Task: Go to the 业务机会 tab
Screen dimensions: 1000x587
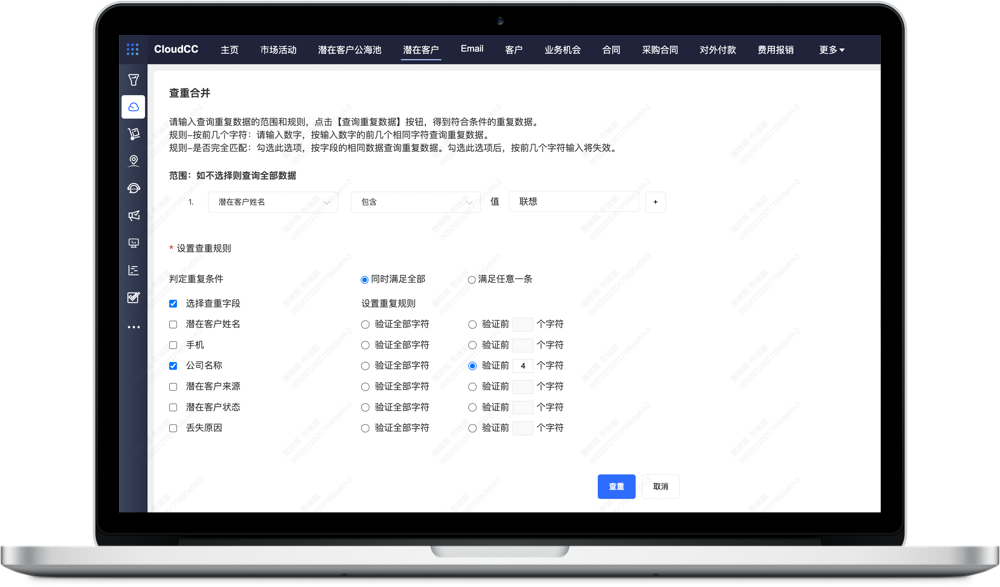Action: point(562,49)
